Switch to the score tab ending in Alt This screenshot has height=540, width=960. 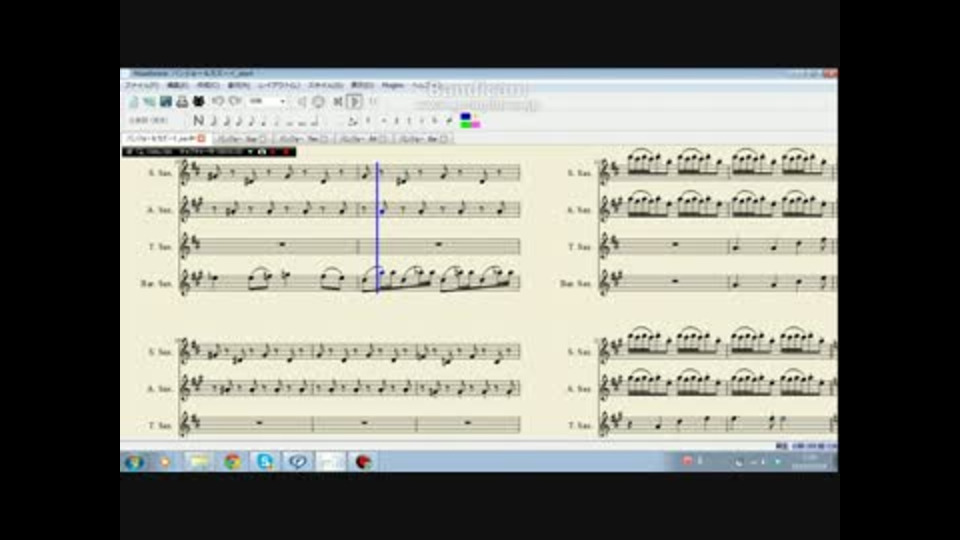coord(362,139)
